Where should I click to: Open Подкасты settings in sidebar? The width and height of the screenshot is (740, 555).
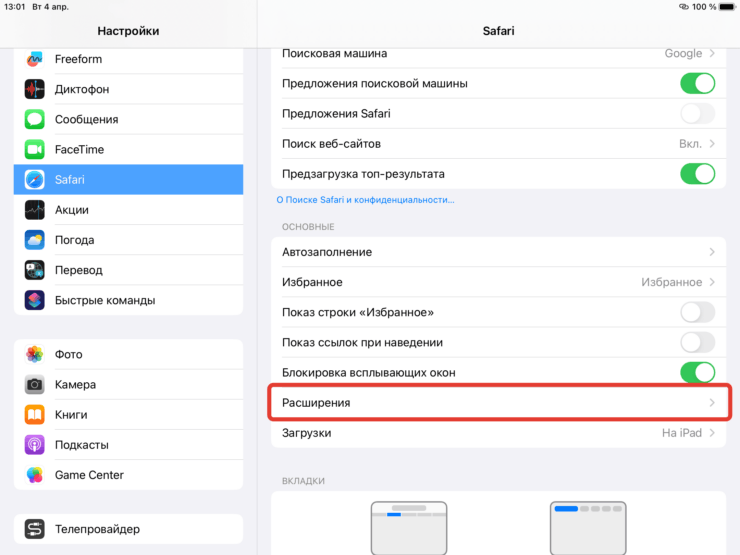point(128,445)
